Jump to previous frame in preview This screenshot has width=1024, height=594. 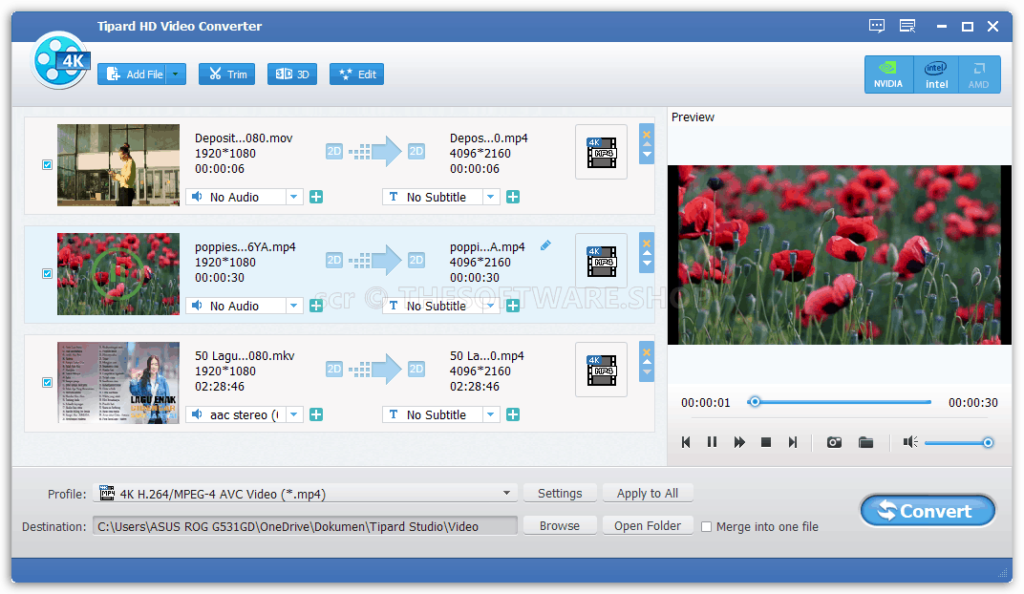[x=686, y=443]
